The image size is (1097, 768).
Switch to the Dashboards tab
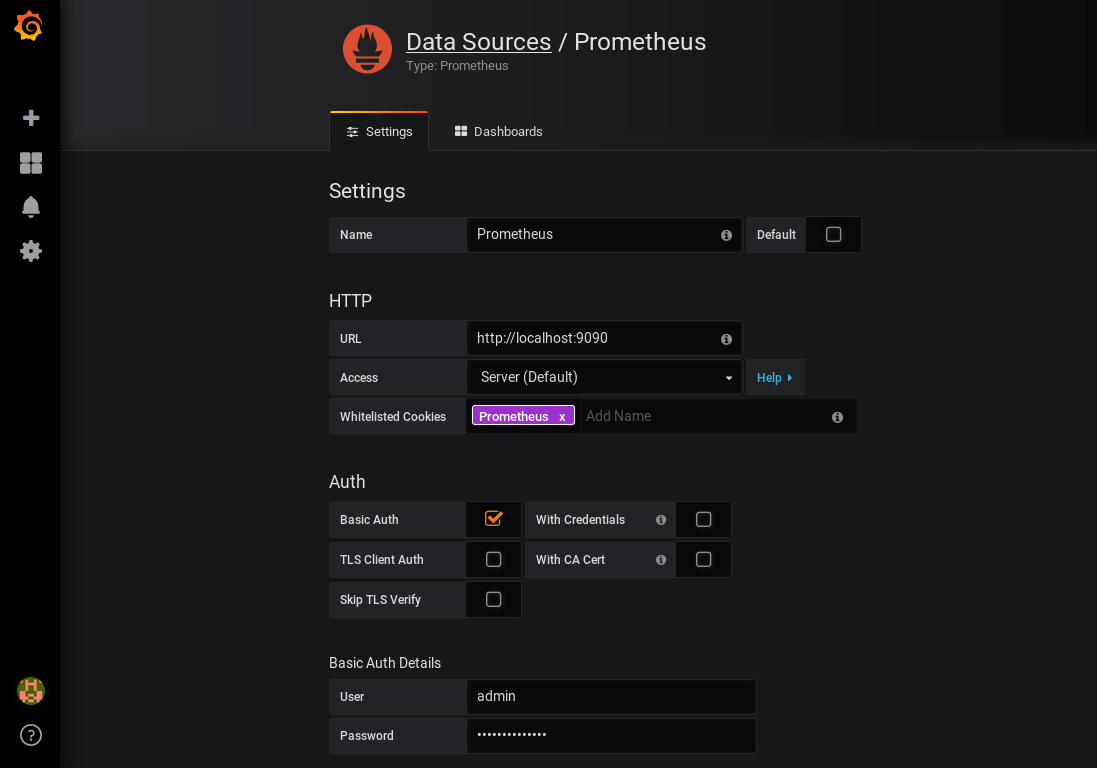[x=498, y=131]
